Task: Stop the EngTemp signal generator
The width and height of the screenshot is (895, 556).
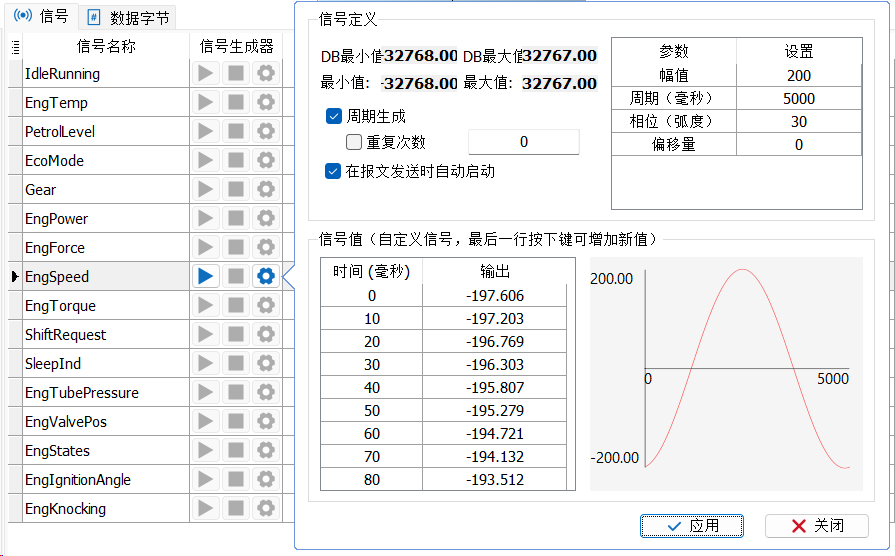Action: [236, 102]
